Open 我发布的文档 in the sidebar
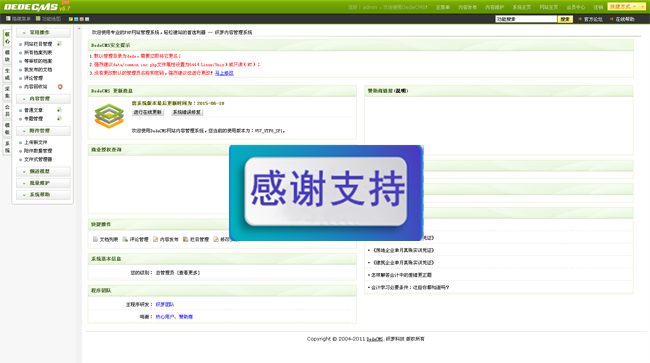 (x=38, y=70)
